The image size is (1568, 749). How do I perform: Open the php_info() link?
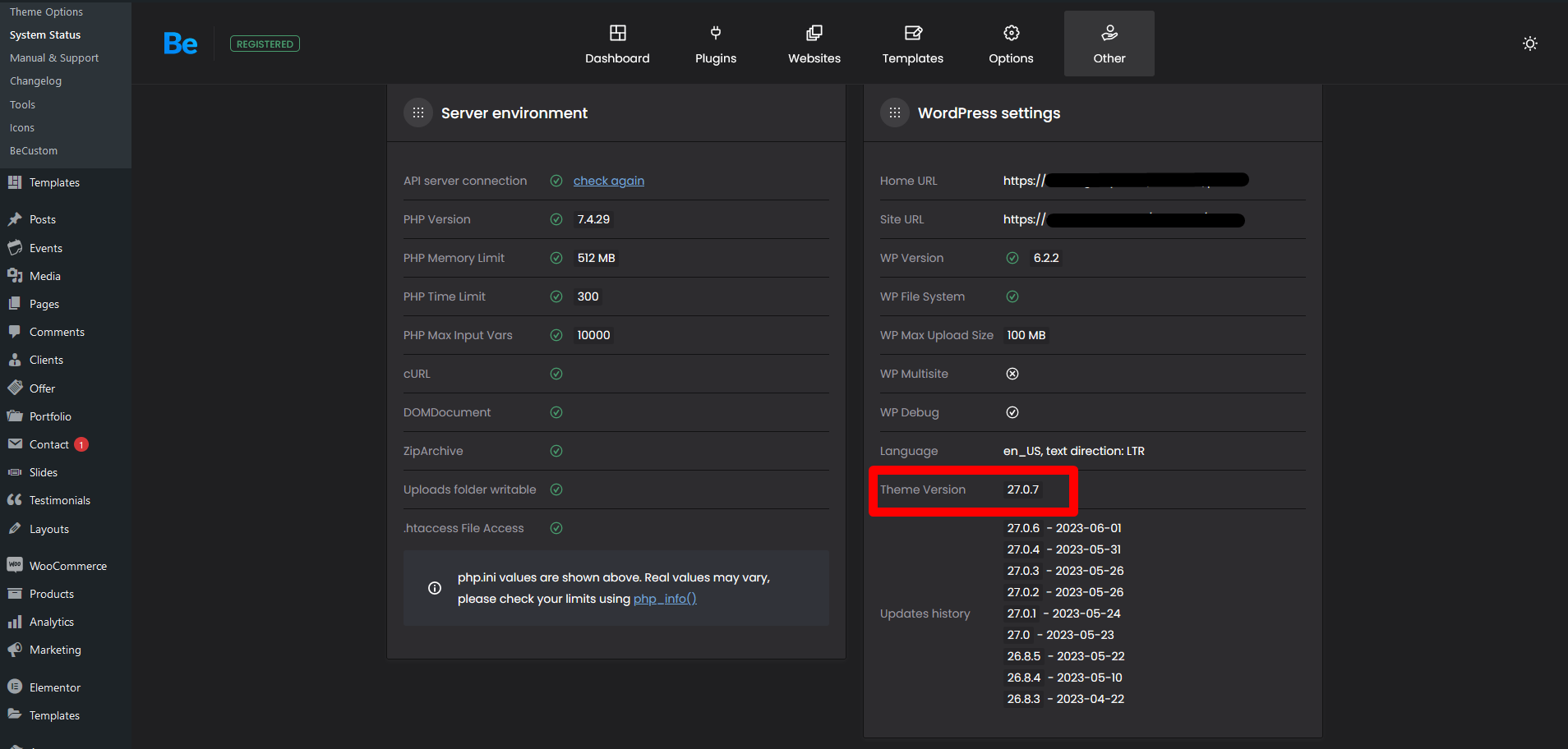tap(665, 599)
